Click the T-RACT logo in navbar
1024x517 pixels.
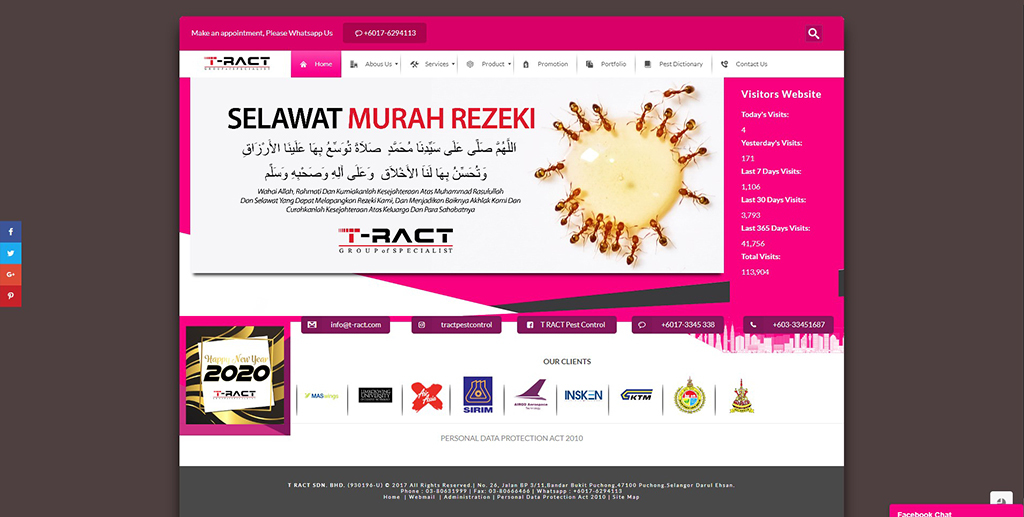tap(236, 63)
